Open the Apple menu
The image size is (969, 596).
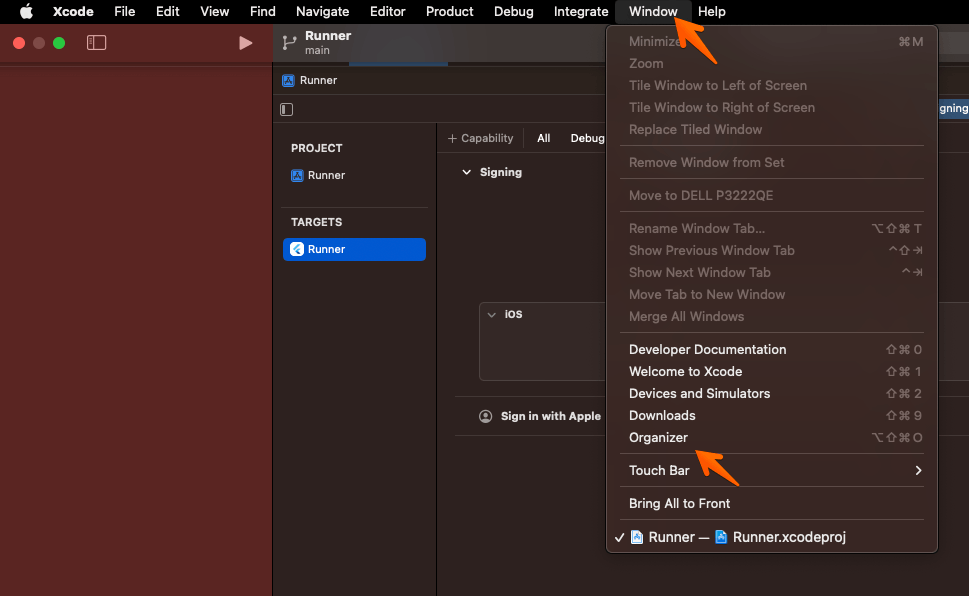pyautogui.click(x=26, y=11)
